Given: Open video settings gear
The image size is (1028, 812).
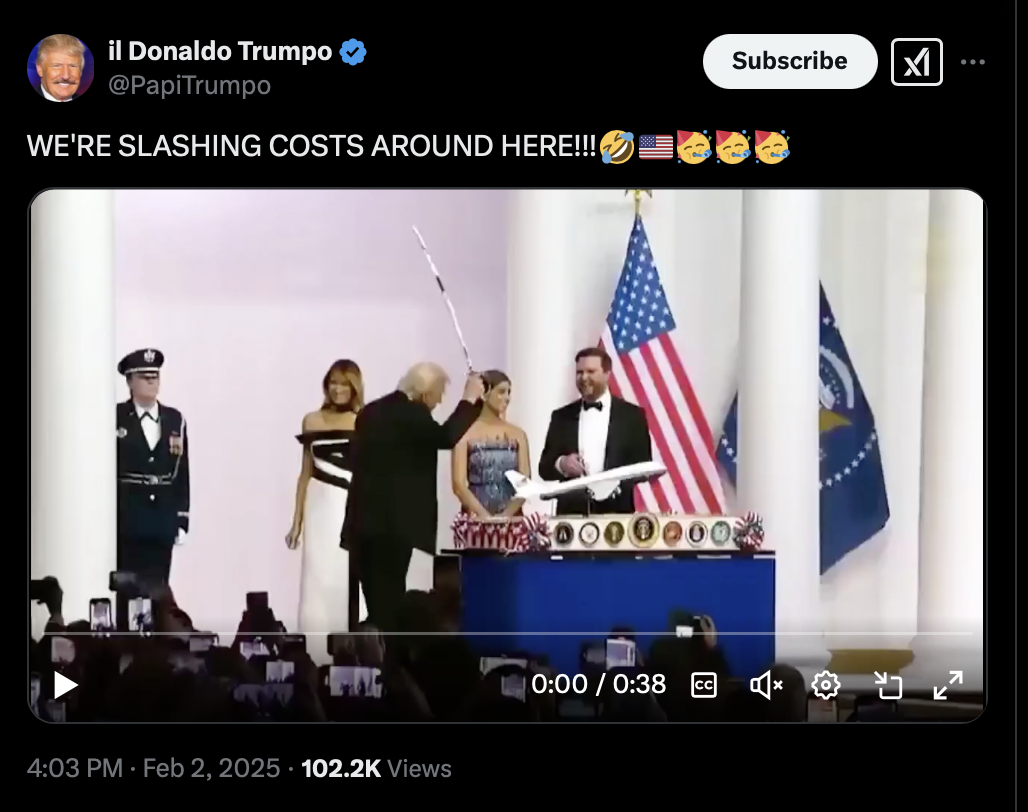Looking at the screenshot, I should 825,686.
